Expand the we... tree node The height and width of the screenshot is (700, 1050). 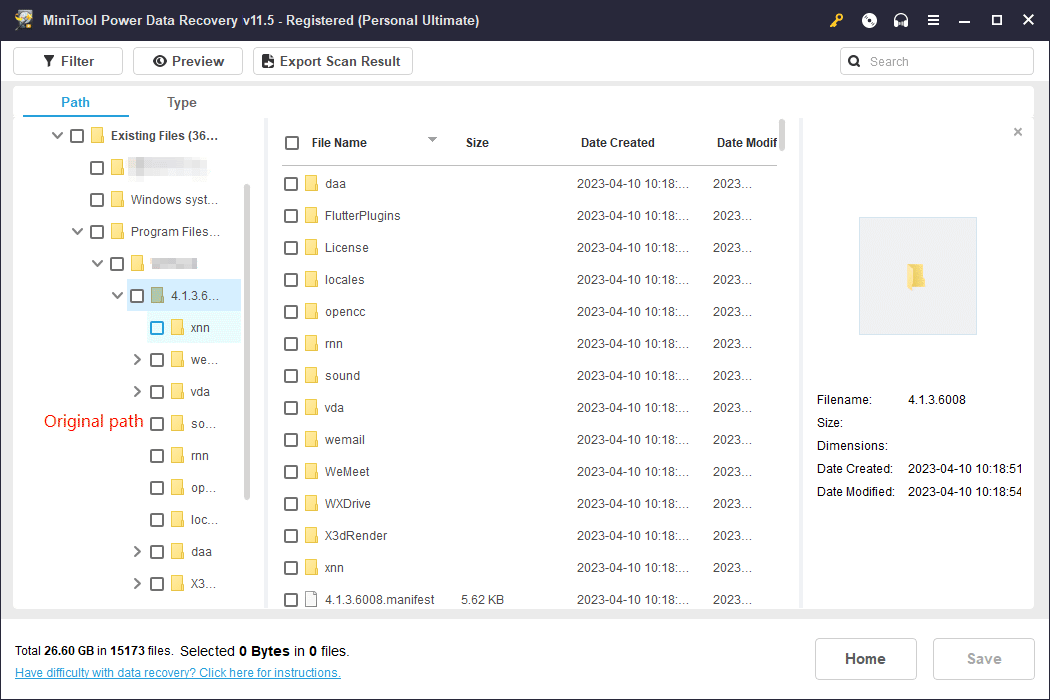[137, 360]
